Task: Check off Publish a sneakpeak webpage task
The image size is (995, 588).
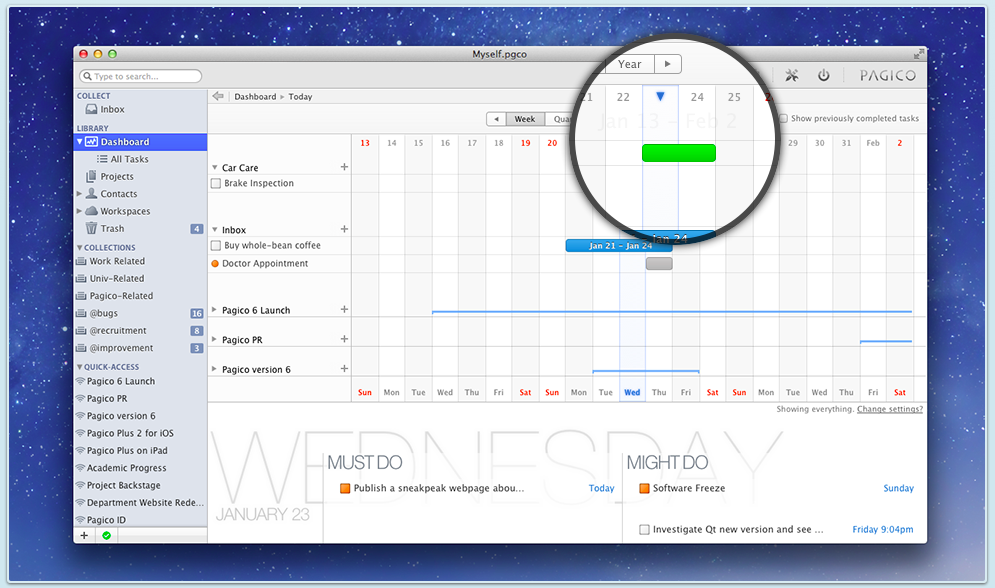Action: [x=345, y=488]
